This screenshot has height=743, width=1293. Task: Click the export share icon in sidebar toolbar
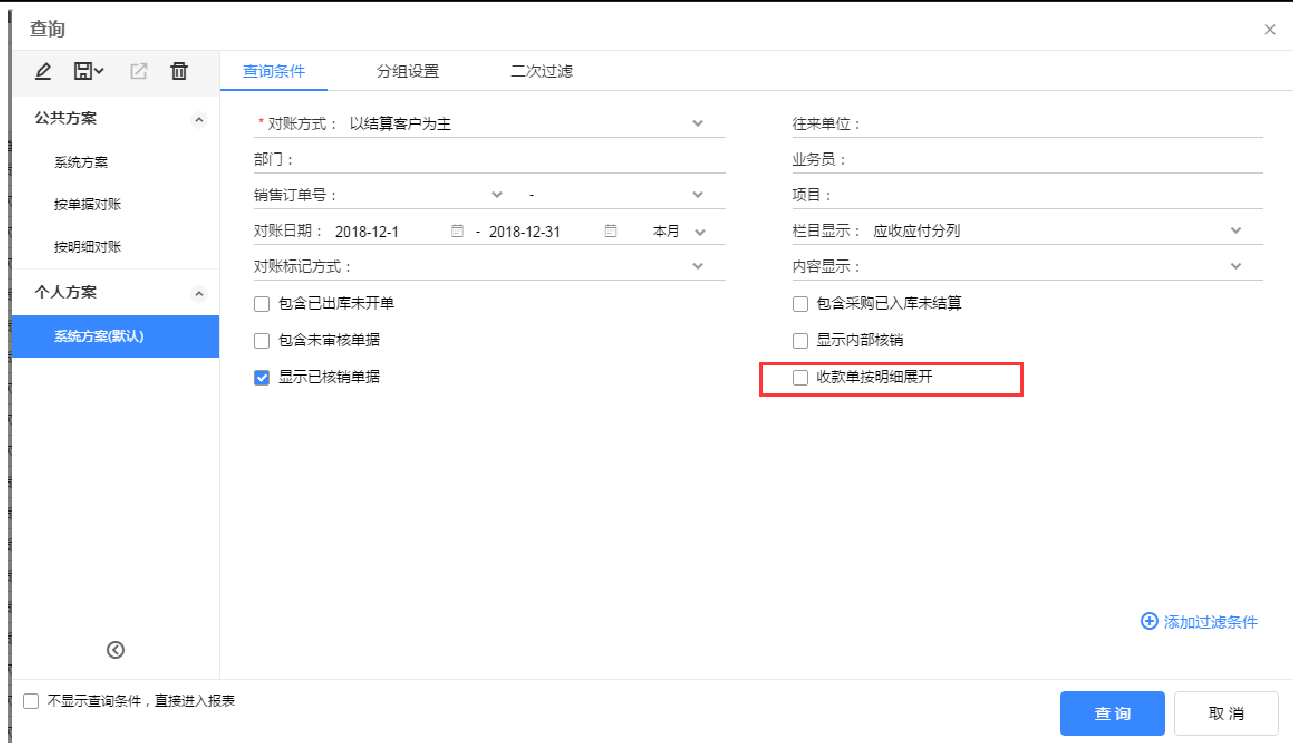click(139, 71)
